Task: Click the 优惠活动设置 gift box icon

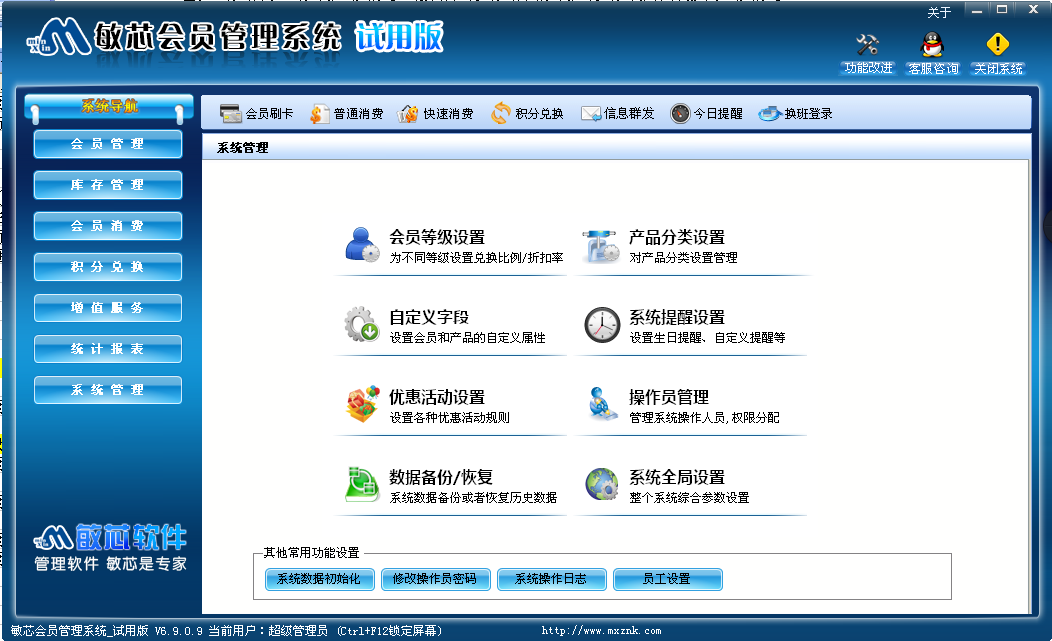Action: click(x=363, y=404)
